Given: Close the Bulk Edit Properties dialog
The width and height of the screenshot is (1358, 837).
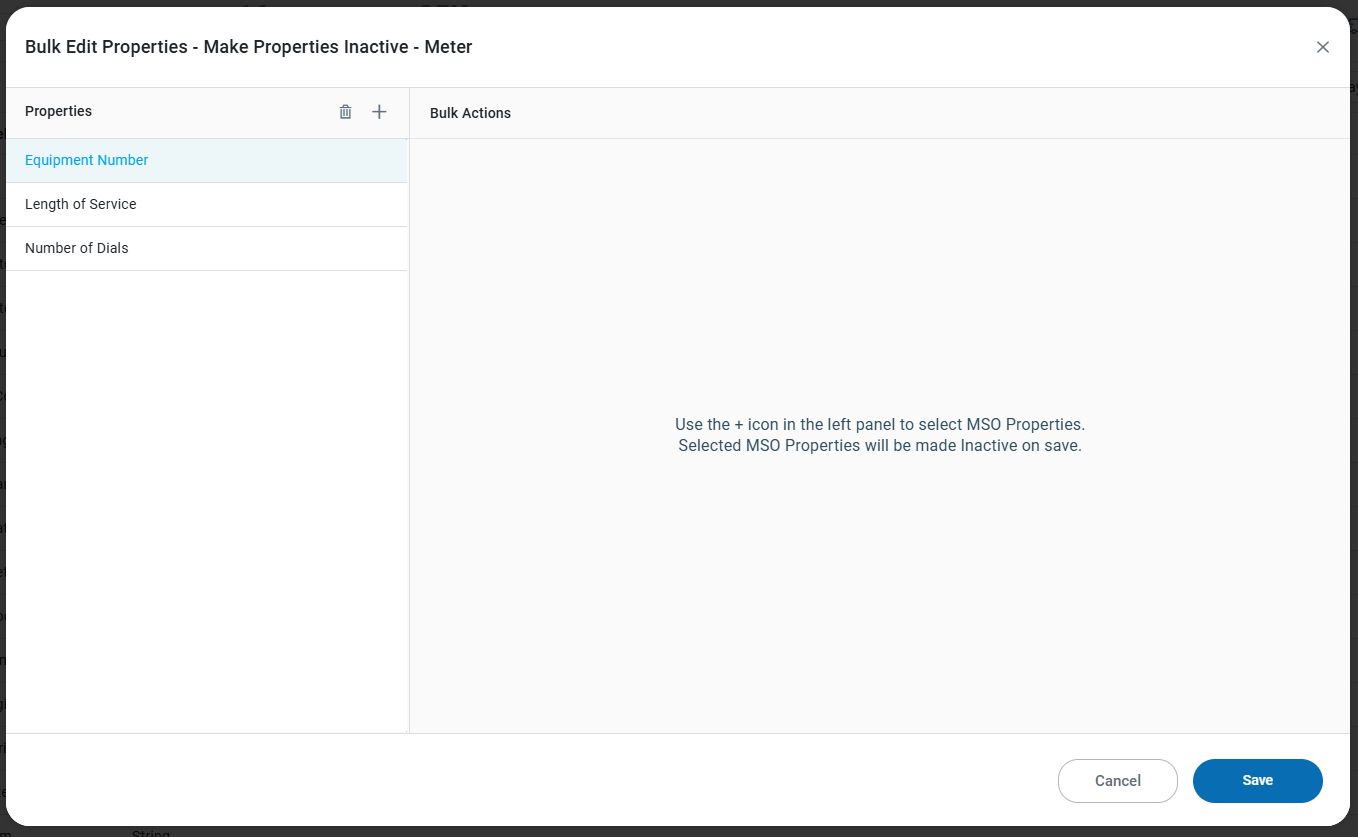Looking at the screenshot, I should (x=1322, y=47).
